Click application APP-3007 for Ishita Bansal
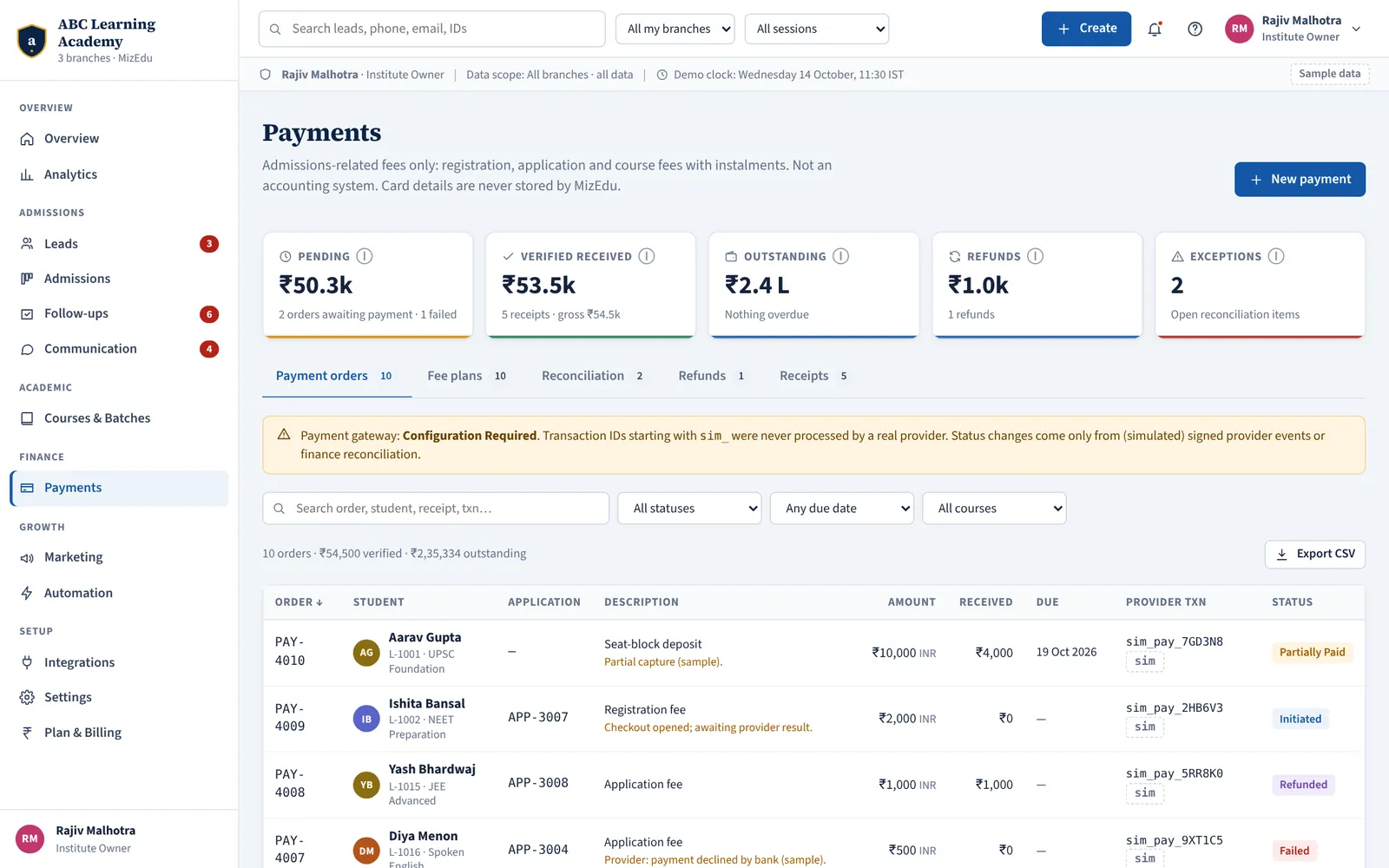The image size is (1389, 868). (538, 718)
